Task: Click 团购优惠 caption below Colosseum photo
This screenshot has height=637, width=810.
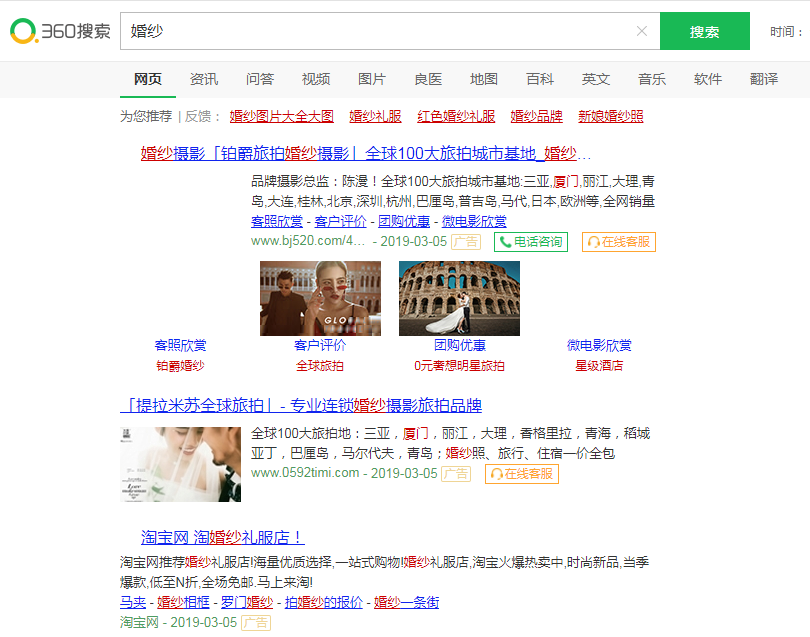Action: 459,345
